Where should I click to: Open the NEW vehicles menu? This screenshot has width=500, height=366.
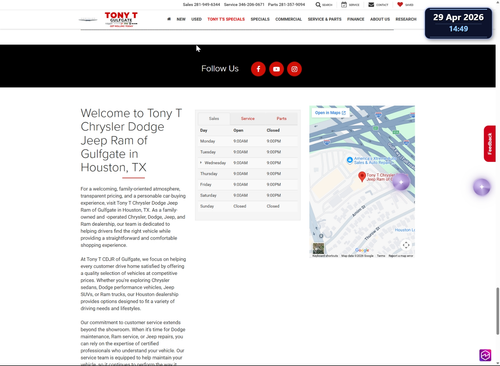181,19
